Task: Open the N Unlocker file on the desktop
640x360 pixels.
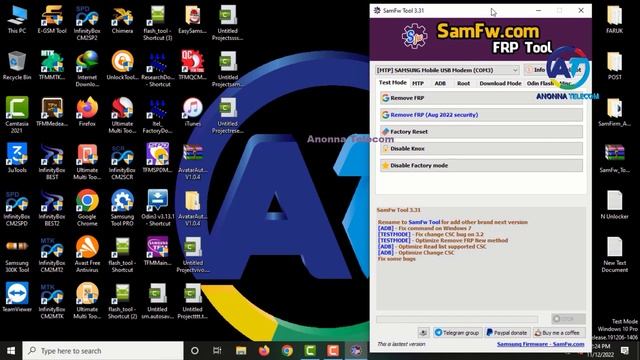Action: point(614,205)
